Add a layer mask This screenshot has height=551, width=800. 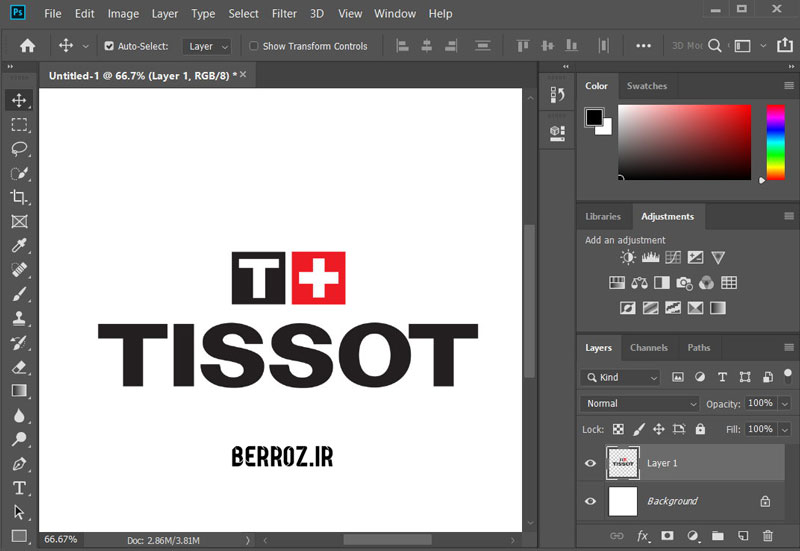pos(667,536)
